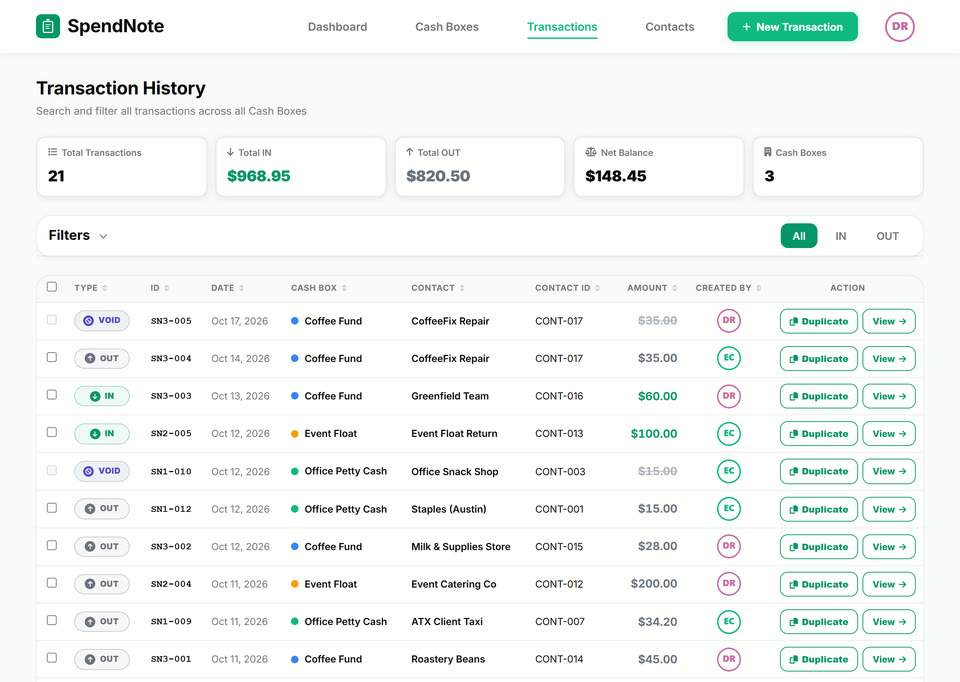Select the checkbox for transaction SN3-001
Screen dimensions: 960x682
click(52, 658)
